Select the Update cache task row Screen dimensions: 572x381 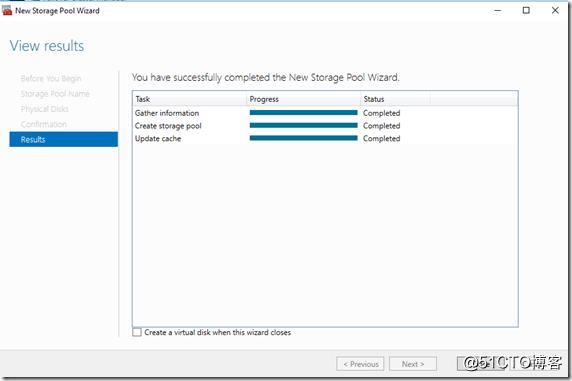pos(325,139)
